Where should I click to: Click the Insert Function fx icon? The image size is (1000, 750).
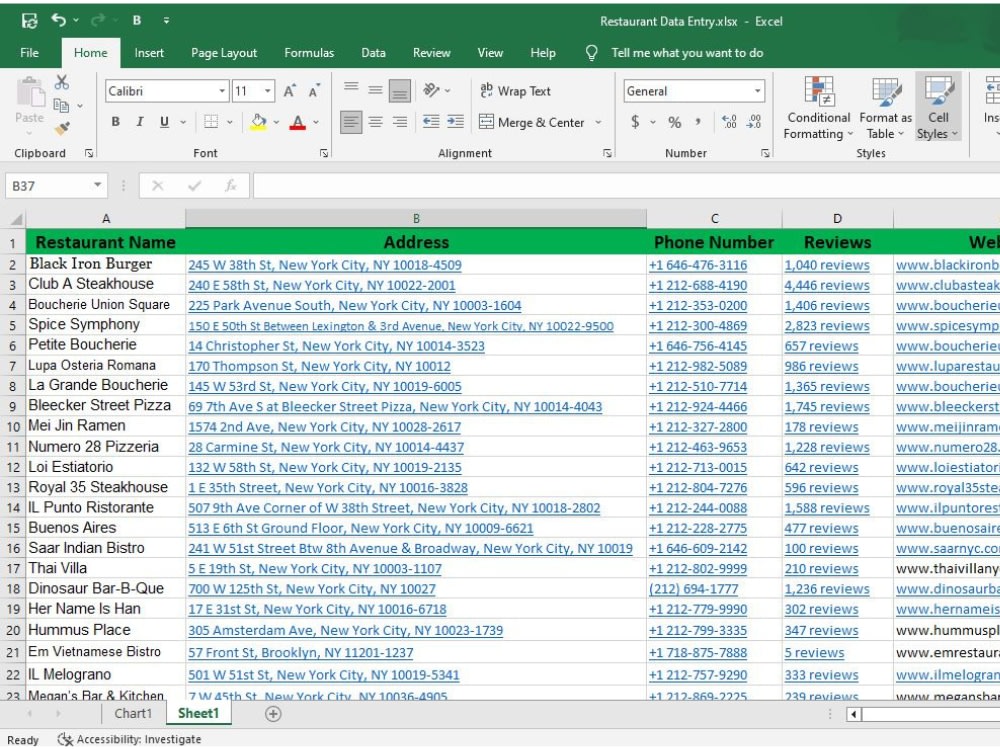pos(230,186)
